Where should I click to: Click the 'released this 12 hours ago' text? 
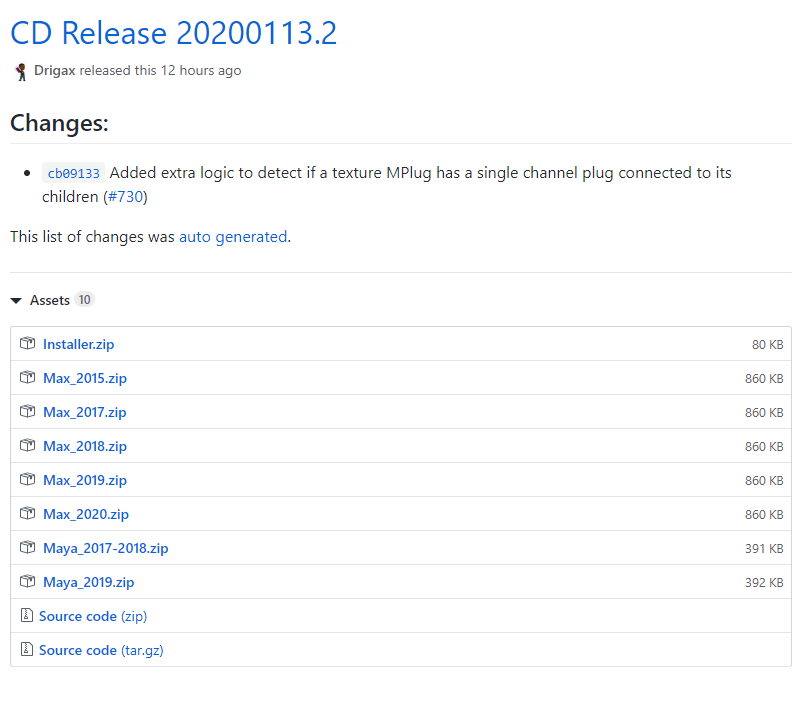[160, 70]
